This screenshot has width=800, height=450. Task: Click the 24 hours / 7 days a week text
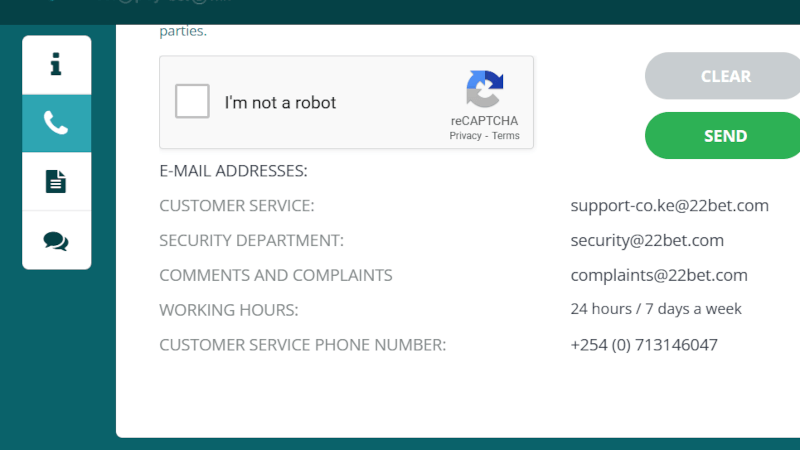coord(656,309)
